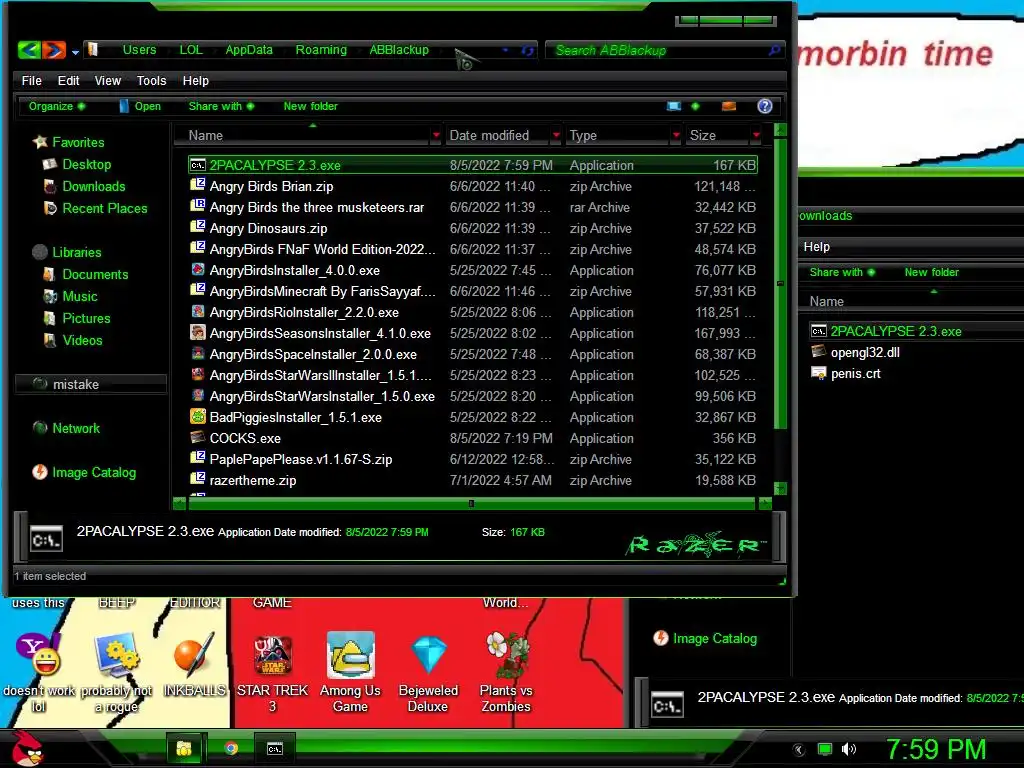Open the View menu
Viewport: 1024px width, 768px height.
pyautogui.click(x=108, y=80)
